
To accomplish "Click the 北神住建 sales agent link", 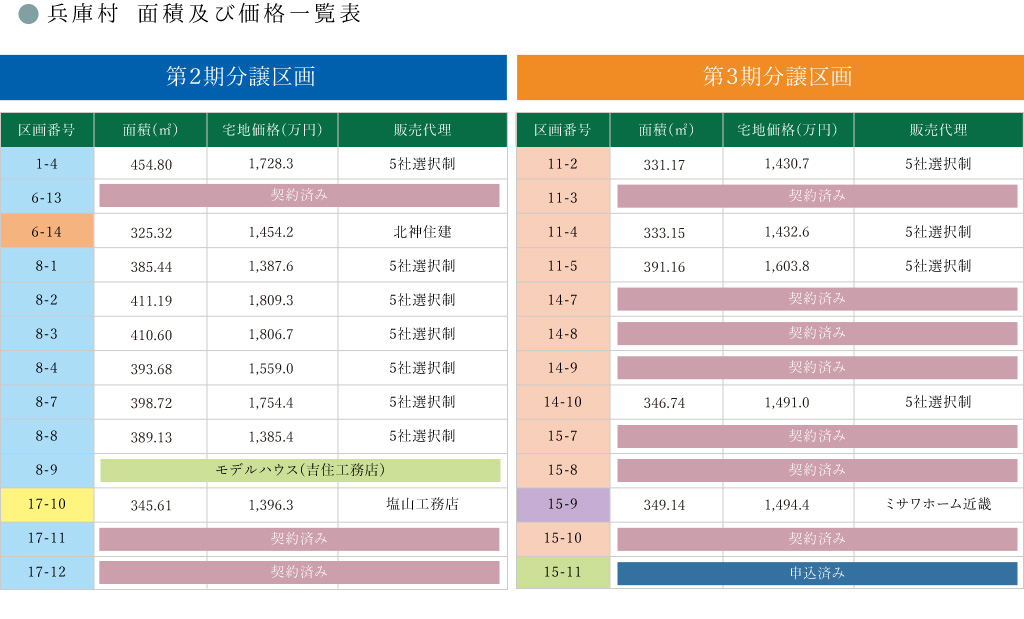I will (x=422, y=232).
